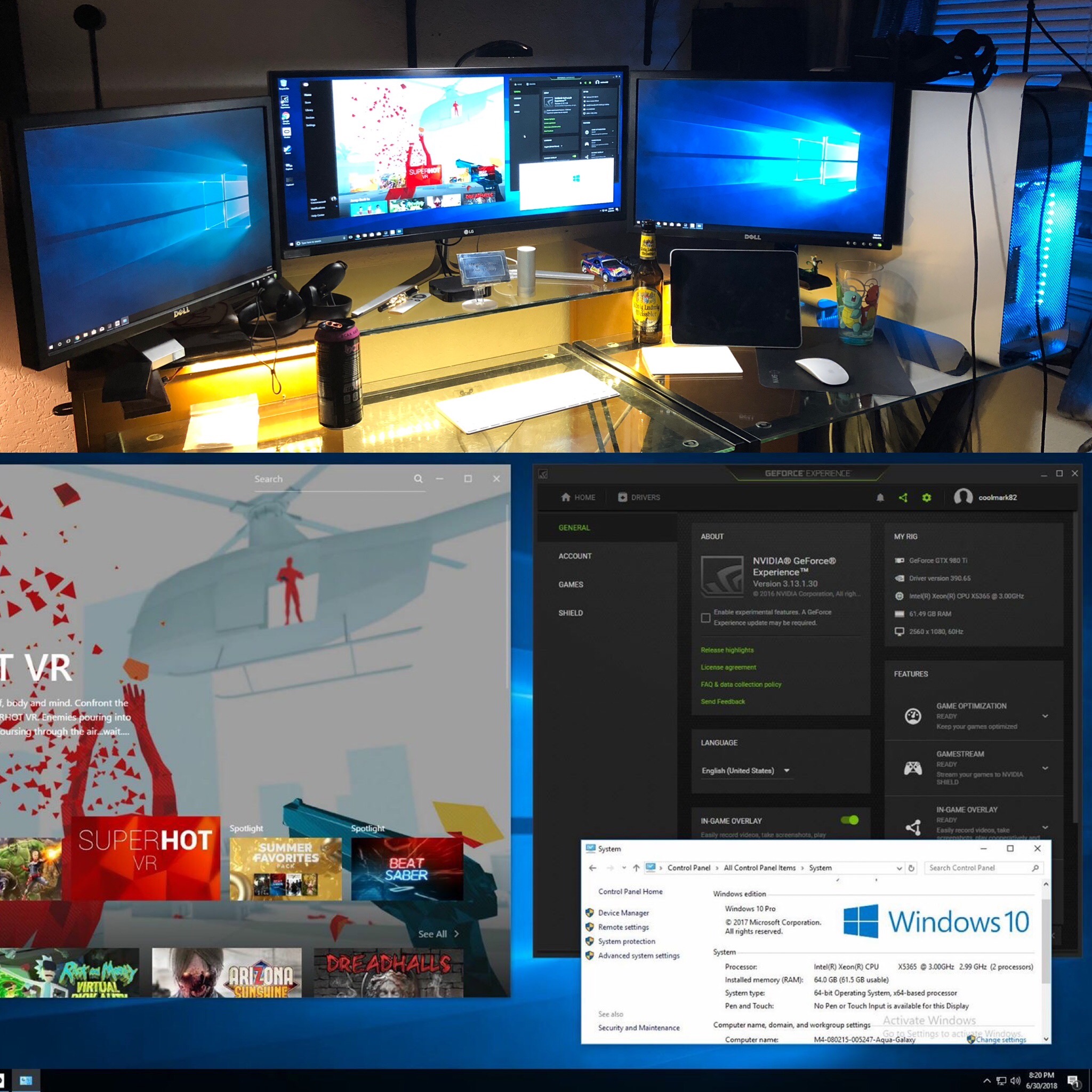1092x1092 pixels.
Task: Open the English (United States) language dropdown
Action: 746,771
